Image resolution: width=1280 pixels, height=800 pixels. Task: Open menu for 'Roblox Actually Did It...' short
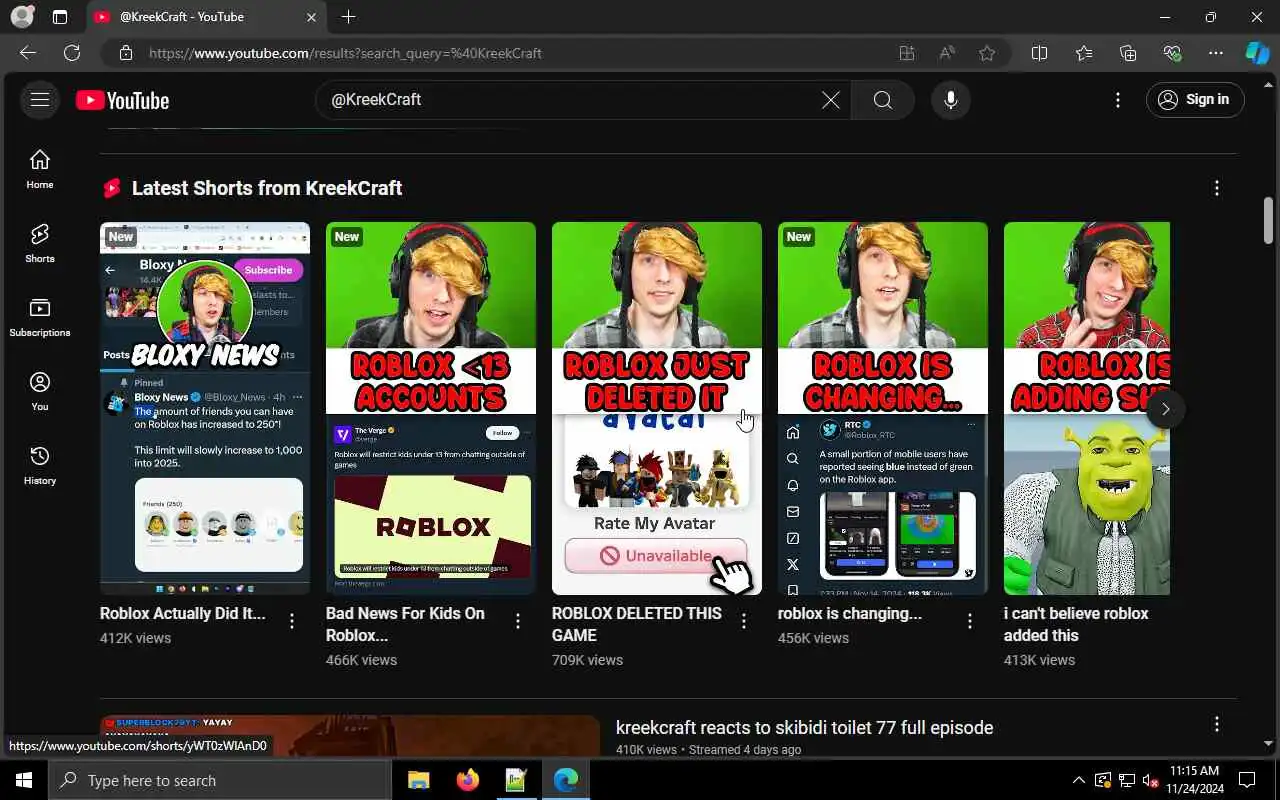pyautogui.click(x=292, y=621)
